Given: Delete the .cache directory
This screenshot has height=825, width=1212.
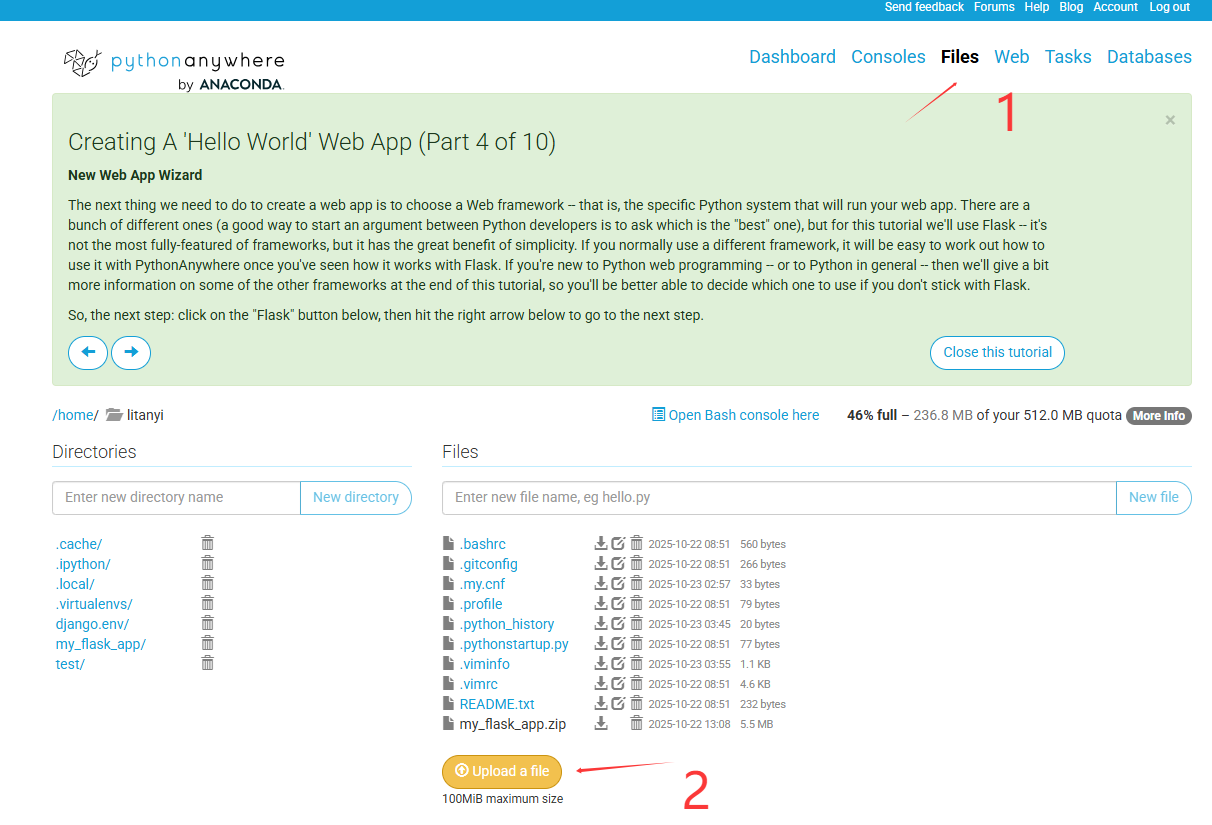Looking at the screenshot, I should [207, 543].
